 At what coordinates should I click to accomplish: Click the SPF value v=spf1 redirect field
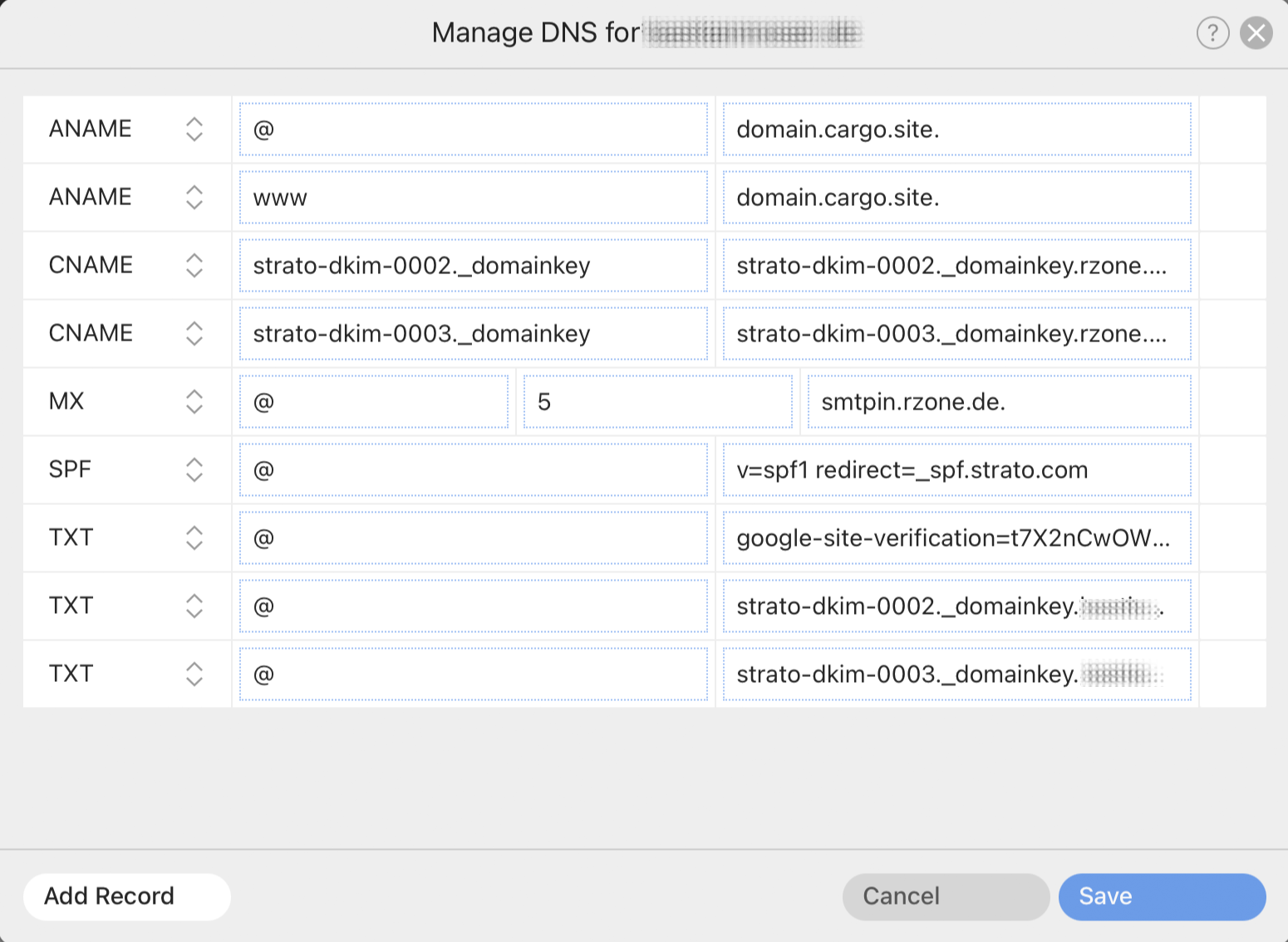pyautogui.click(x=956, y=470)
